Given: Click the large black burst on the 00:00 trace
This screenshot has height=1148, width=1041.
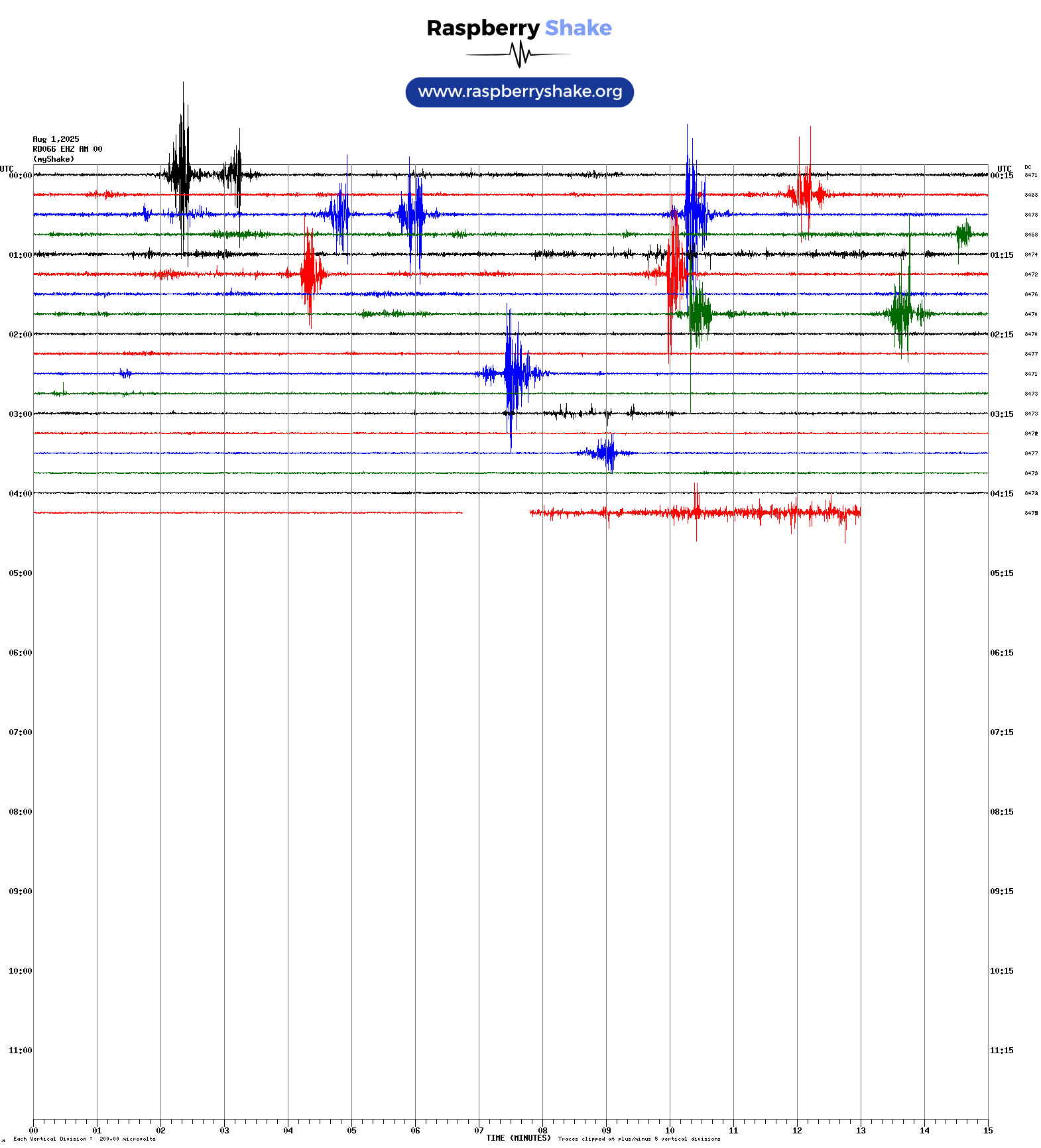Looking at the screenshot, I should tap(181, 175).
